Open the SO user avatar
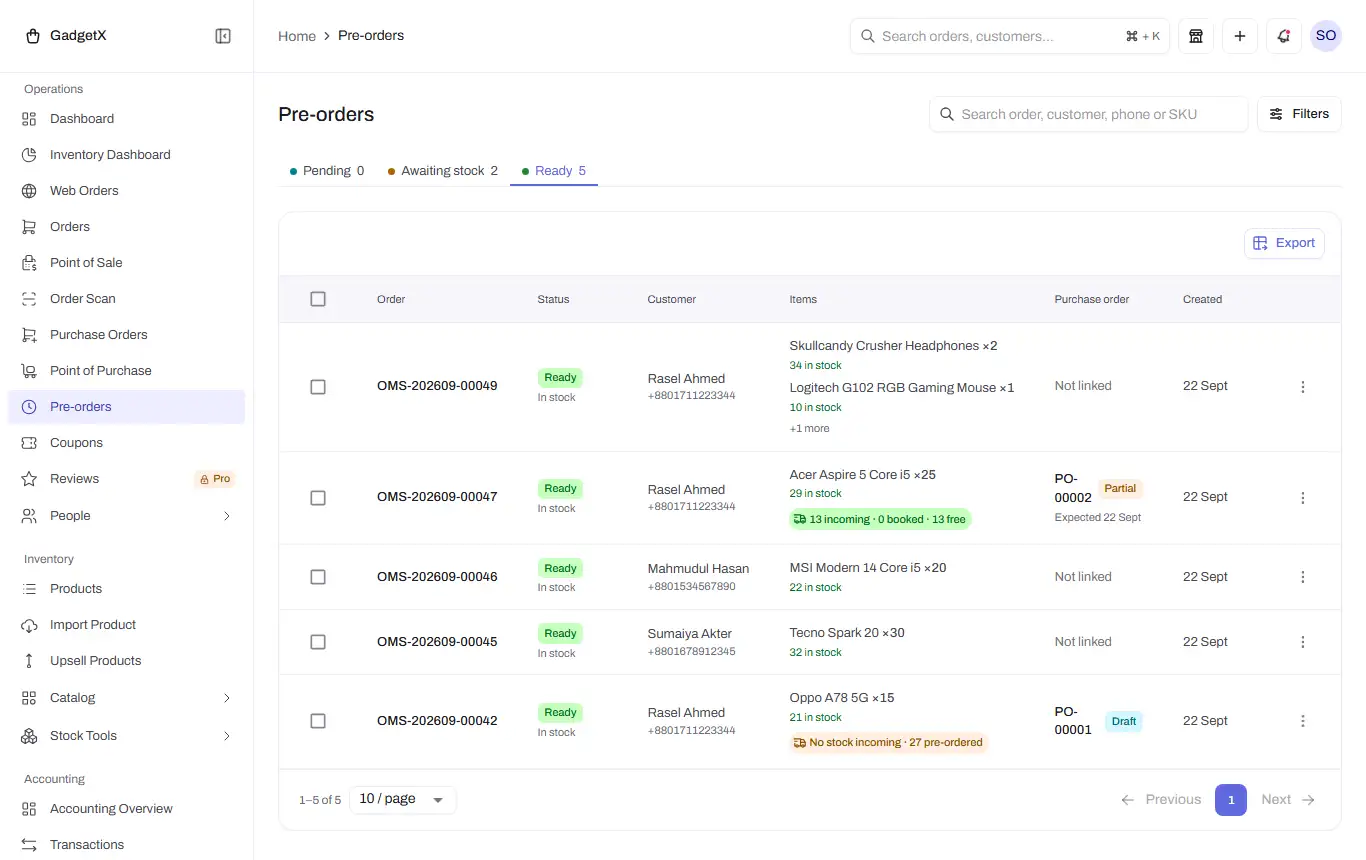 [1326, 36]
